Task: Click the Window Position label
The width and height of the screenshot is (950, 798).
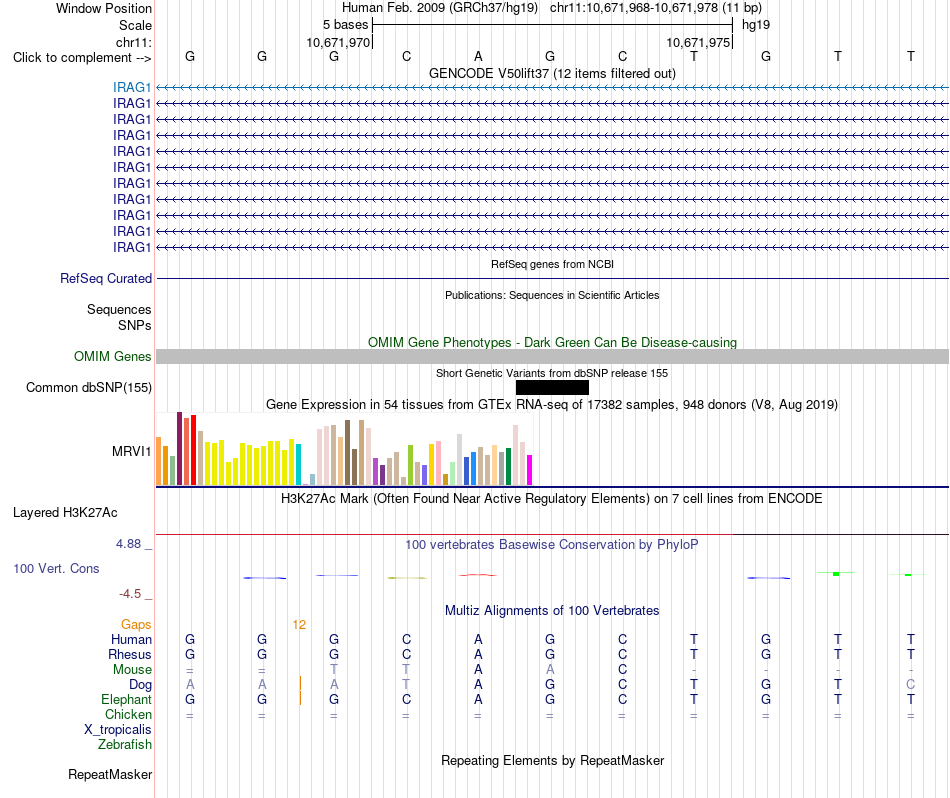Action: tap(104, 8)
